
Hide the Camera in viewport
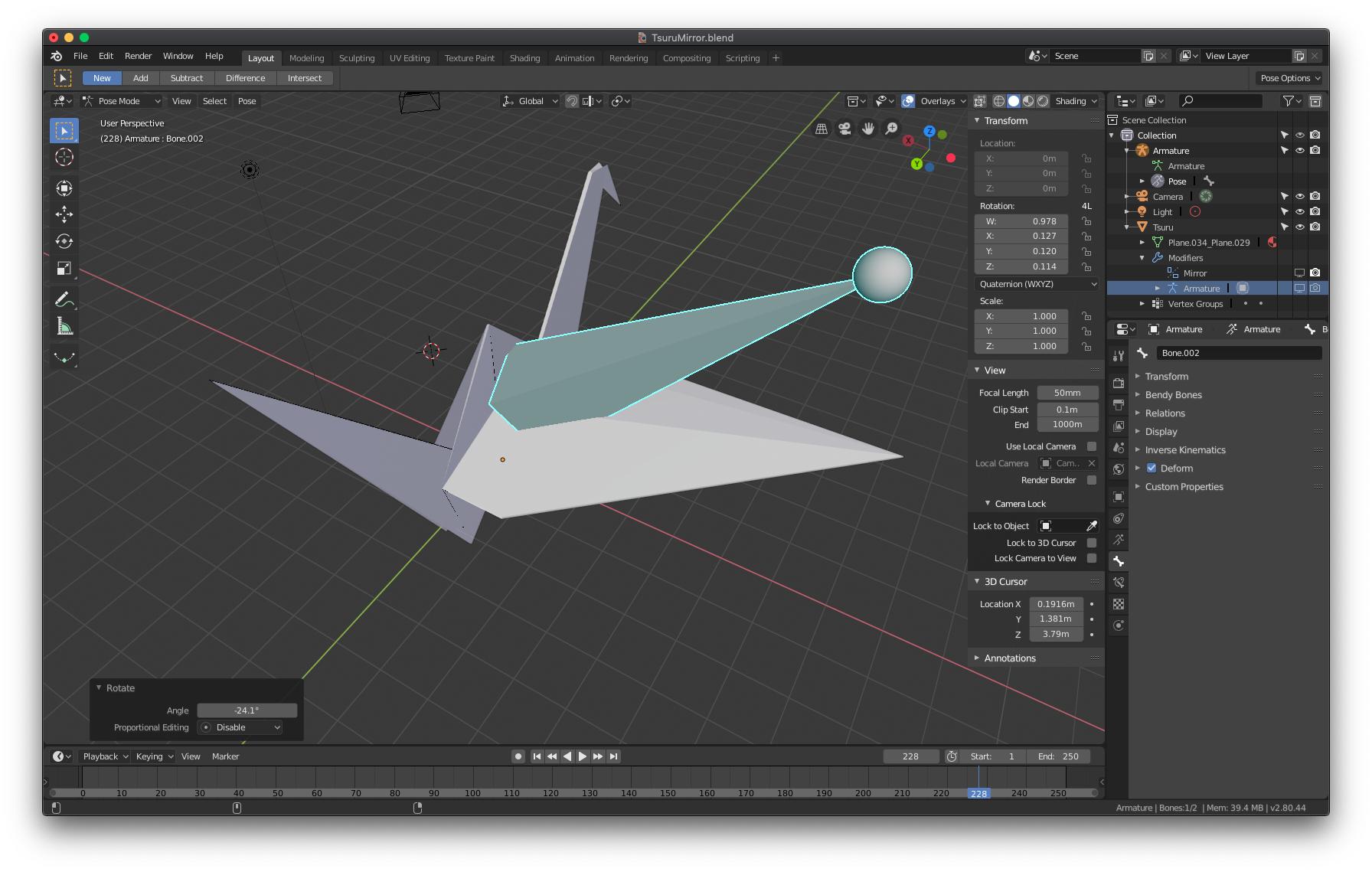(x=1300, y=197)
